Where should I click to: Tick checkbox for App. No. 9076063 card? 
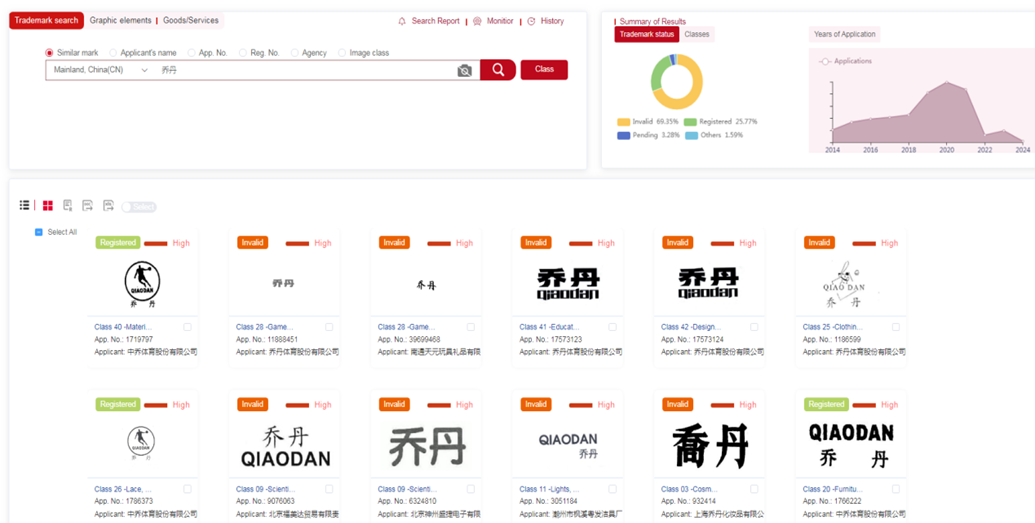click(x=329, y=489)
